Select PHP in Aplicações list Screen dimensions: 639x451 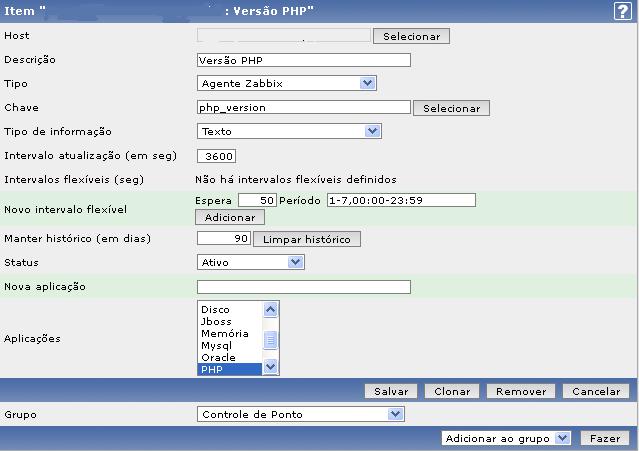[x=230, y=369]
